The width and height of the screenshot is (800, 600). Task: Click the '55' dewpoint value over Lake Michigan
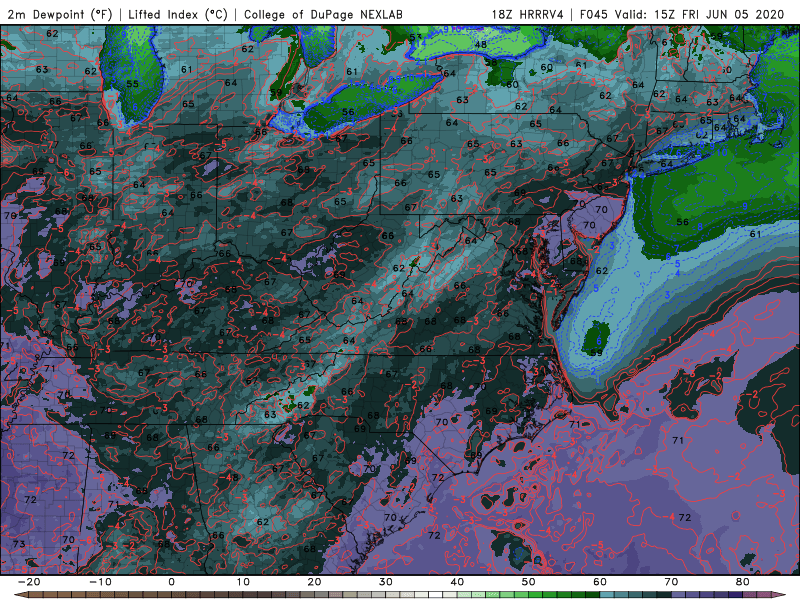click(132, 84)
